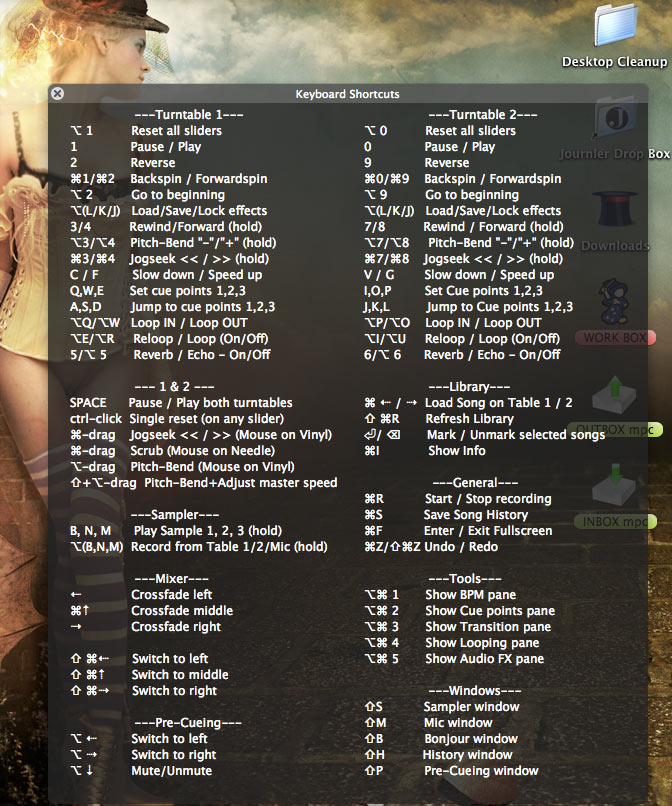Click the SPACE shortcut key label
This screenshot has height=806, width=672.
pos(88,402)
